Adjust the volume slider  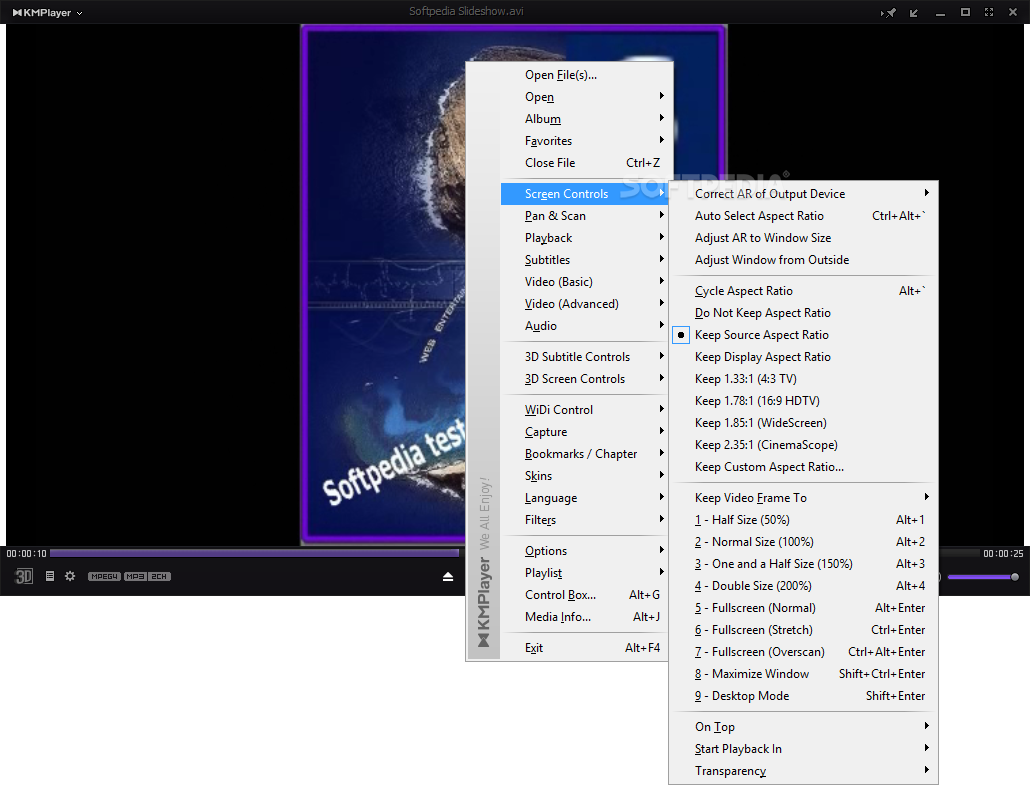pyautogui.click(x=983, y=577)
